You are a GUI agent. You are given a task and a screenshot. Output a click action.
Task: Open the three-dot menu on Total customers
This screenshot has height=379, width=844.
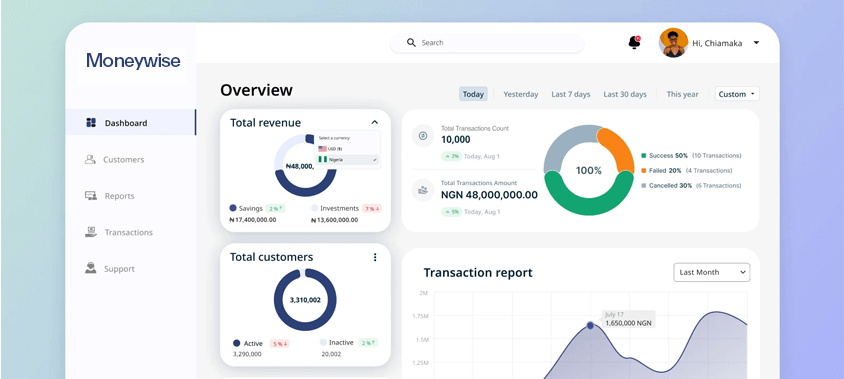(375, 257)
